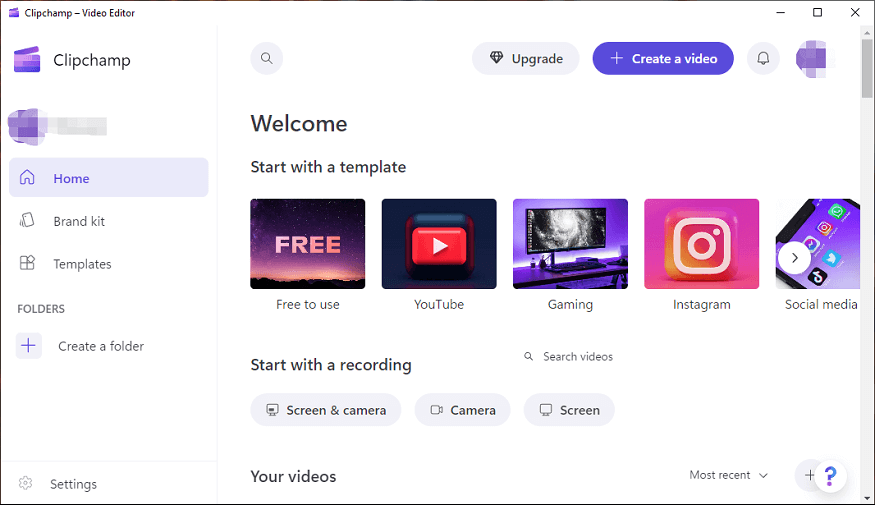Viewport: 875px width, 505px height.
Task: Open the YouTube template thumbnail
Action: (439, 244)
